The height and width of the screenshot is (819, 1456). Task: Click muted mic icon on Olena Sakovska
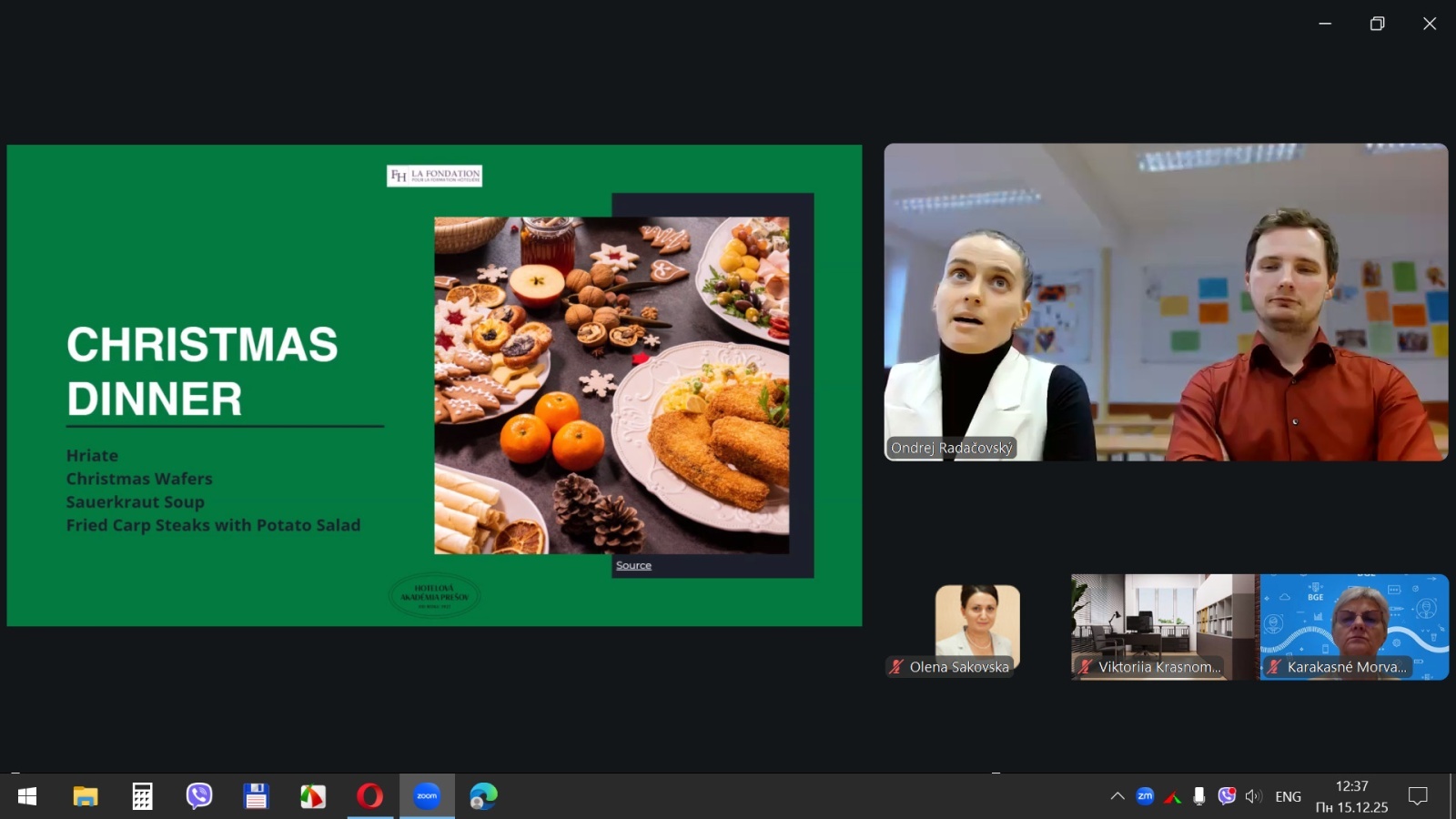[x=897, y=667]
